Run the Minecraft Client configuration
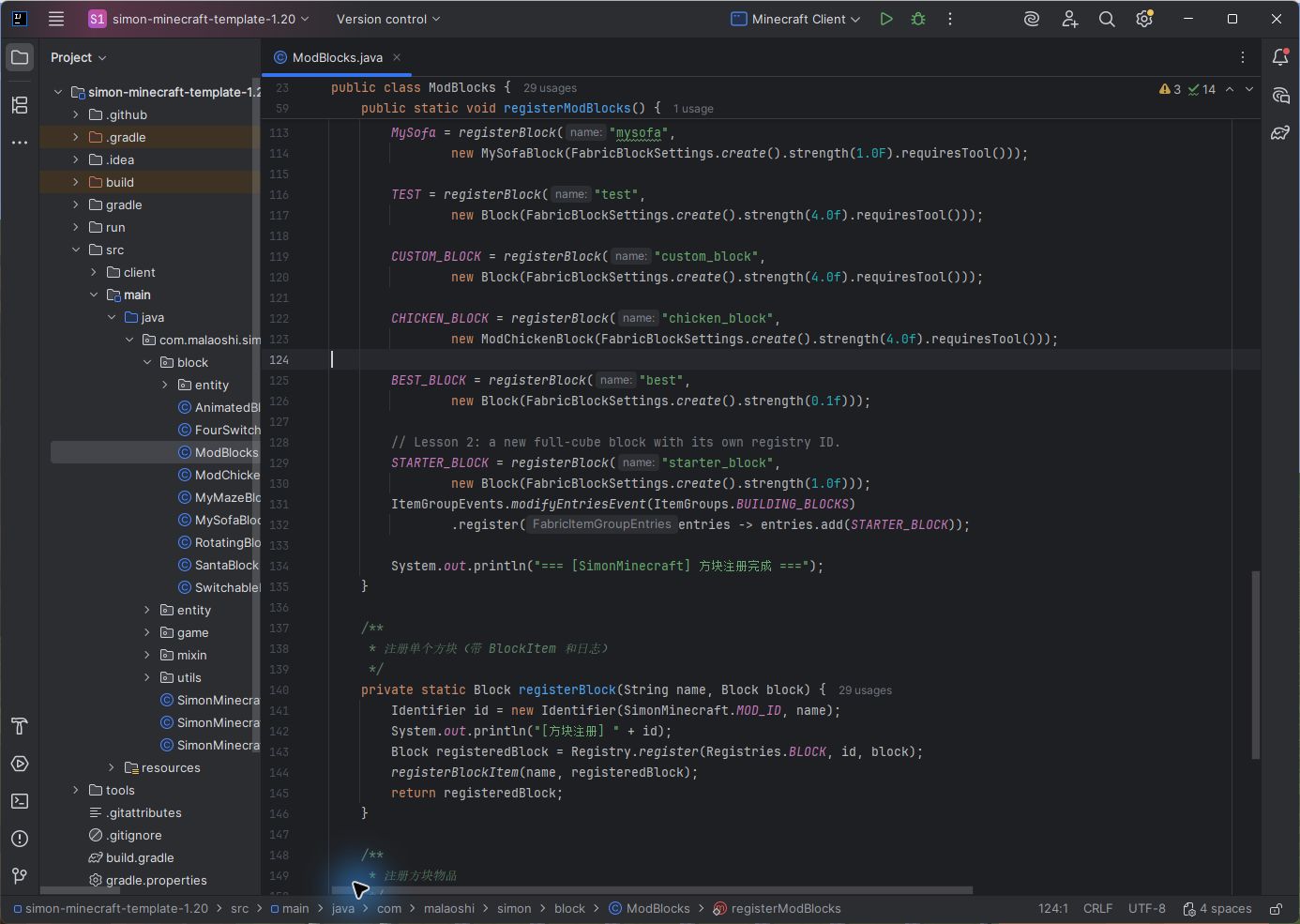Viewport: 1300px width, 924px height. pyautogui.click(x=885, y=19)
